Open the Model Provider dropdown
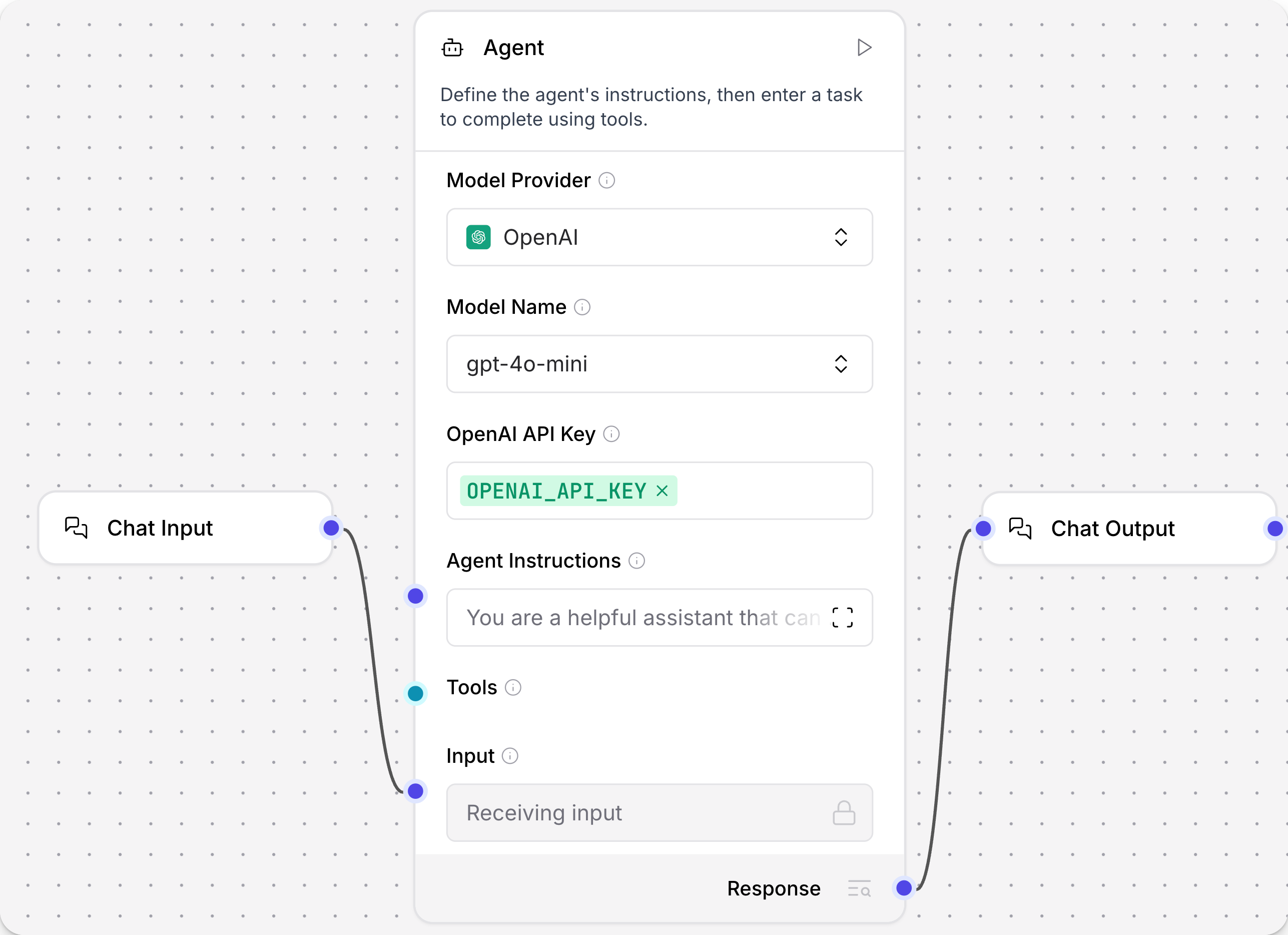 pos(841,237)
